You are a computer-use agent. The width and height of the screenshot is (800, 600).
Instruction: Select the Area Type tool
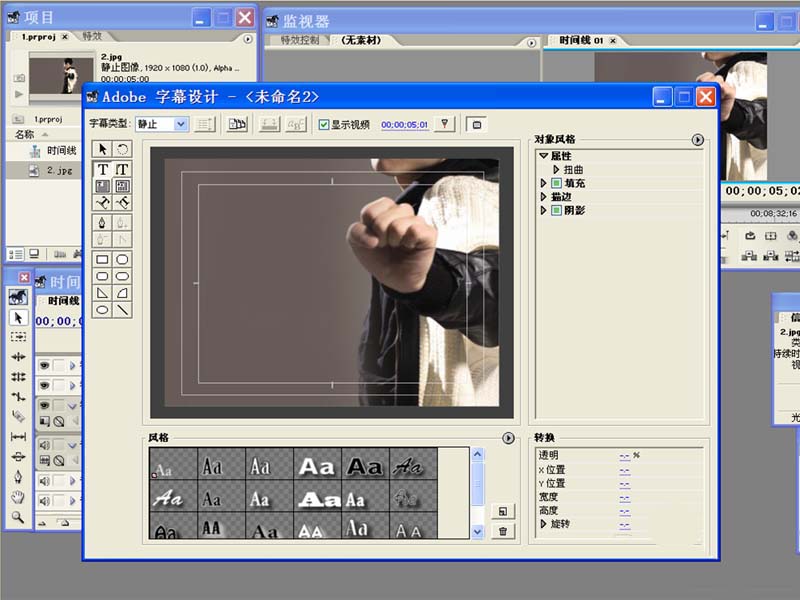[103, 186]
